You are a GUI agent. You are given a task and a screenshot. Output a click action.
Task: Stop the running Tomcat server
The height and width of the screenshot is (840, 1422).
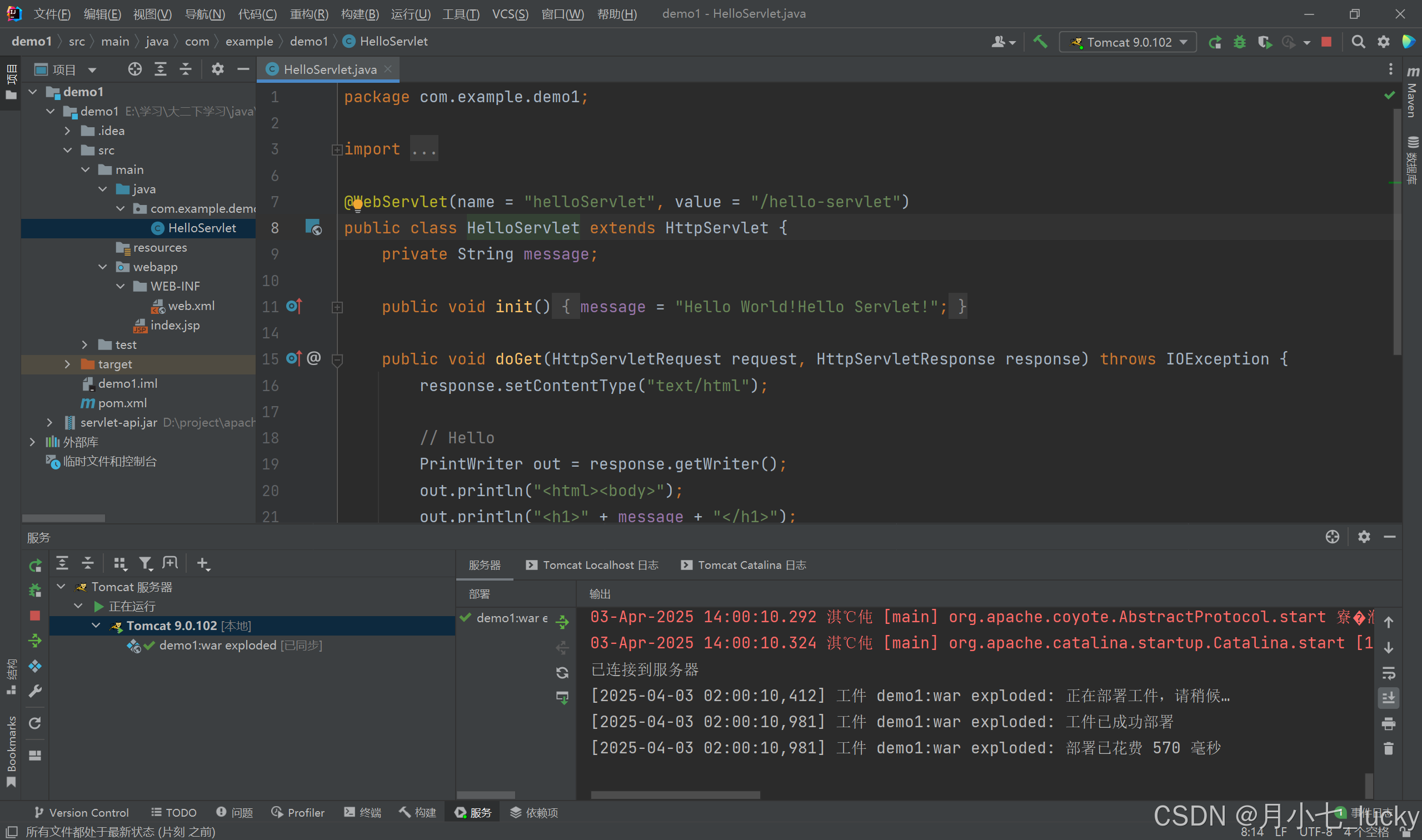[x=1326, y=42]
